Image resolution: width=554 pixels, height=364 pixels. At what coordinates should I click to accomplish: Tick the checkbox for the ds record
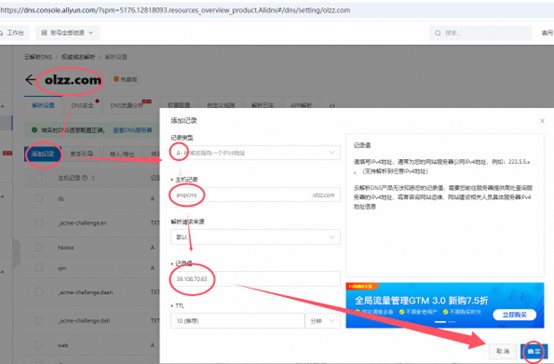point(39,199)
